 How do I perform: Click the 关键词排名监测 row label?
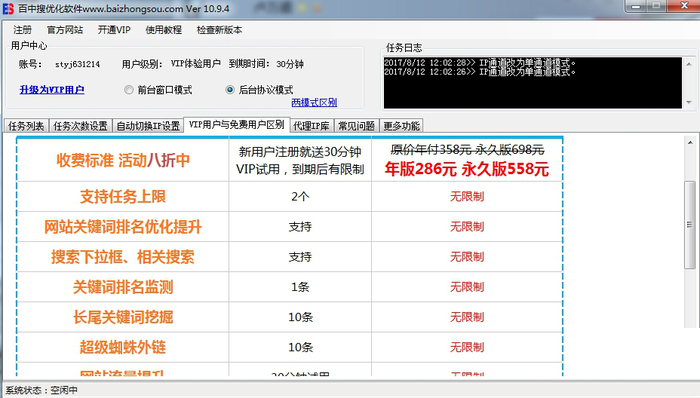click(x=123, y=287)
